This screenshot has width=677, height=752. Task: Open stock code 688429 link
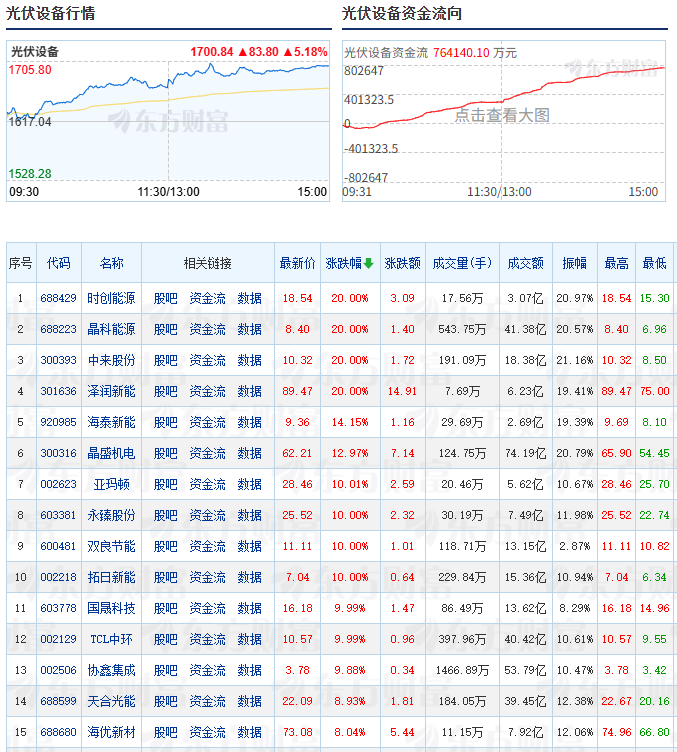click(58, 298)
